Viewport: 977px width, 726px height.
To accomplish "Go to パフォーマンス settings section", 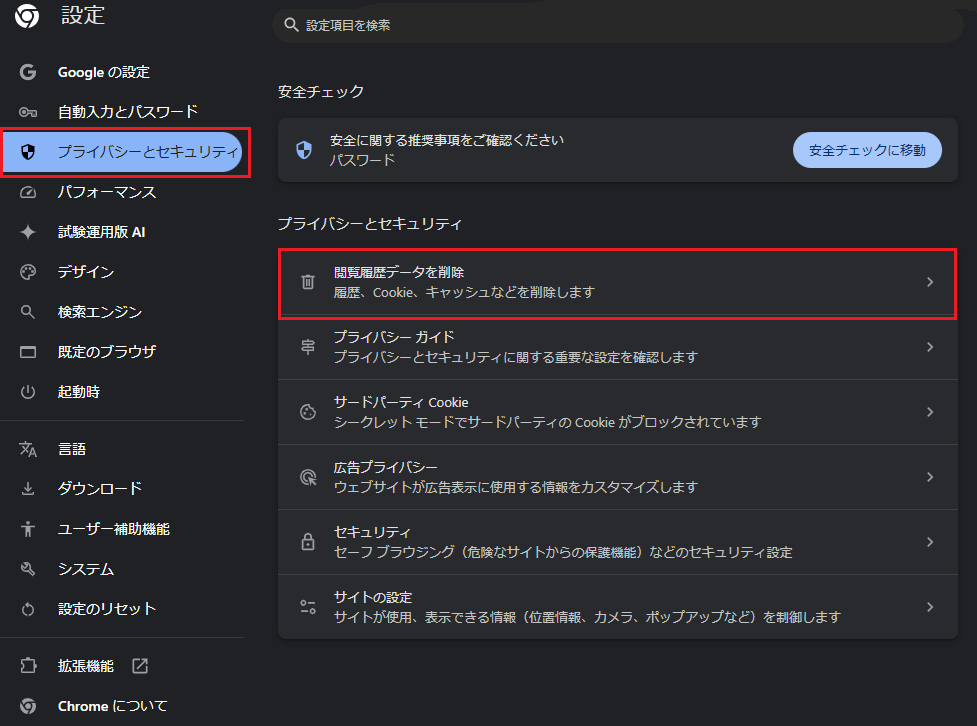I will point(107,192).
